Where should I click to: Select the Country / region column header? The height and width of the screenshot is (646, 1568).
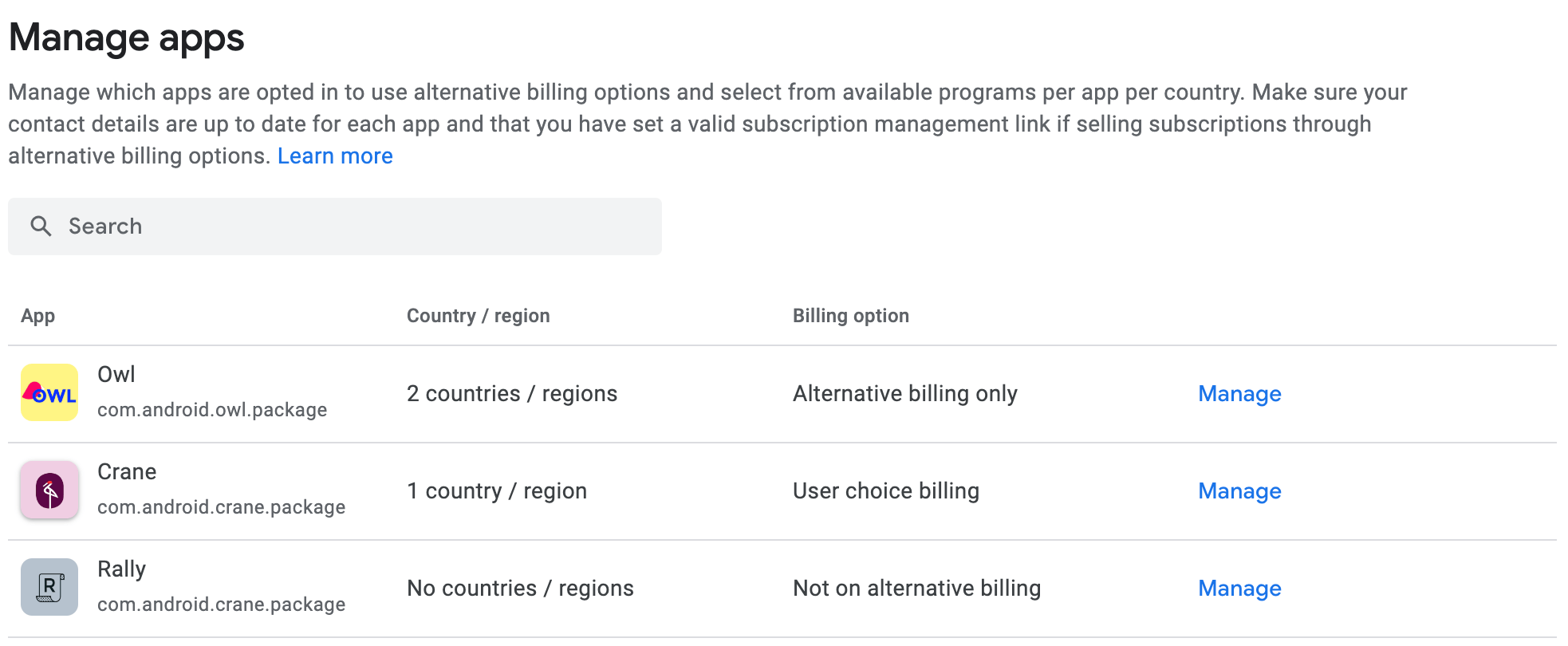(x=477, y=315)
